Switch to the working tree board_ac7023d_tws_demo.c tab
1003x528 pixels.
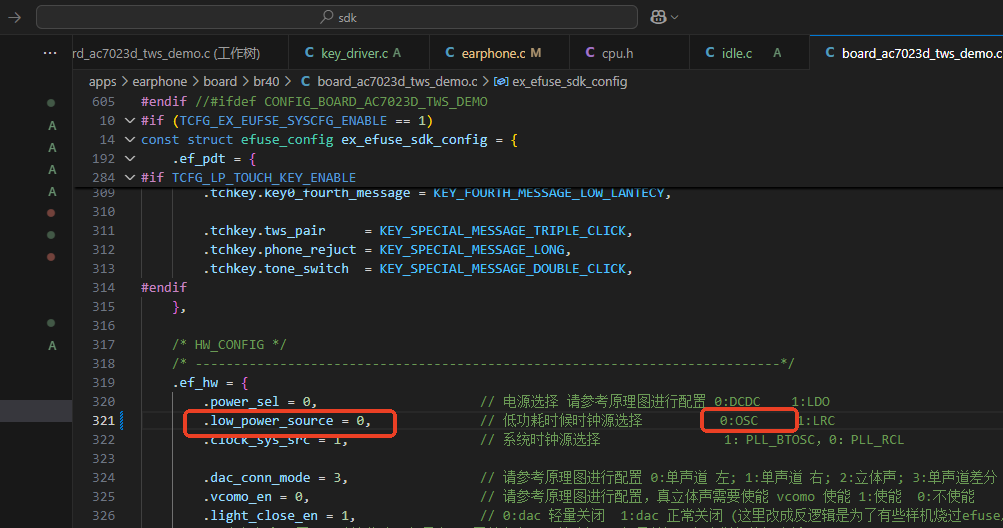(180, 53)
